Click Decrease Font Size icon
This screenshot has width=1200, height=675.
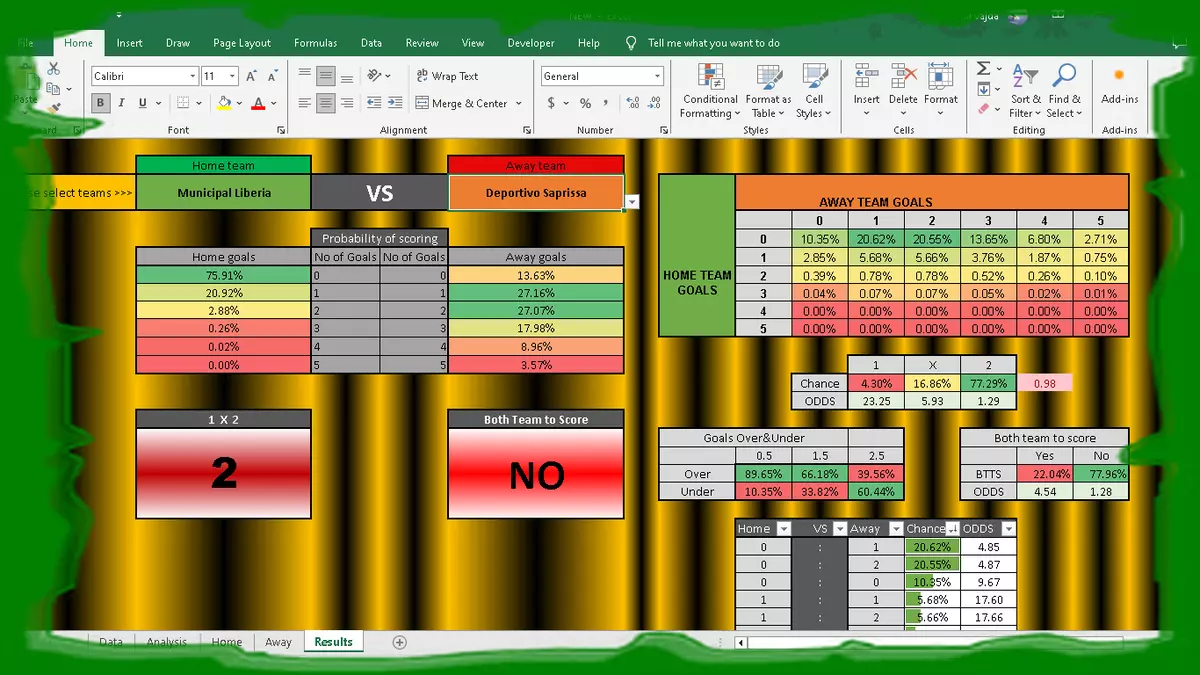click(x=271, y=76)
